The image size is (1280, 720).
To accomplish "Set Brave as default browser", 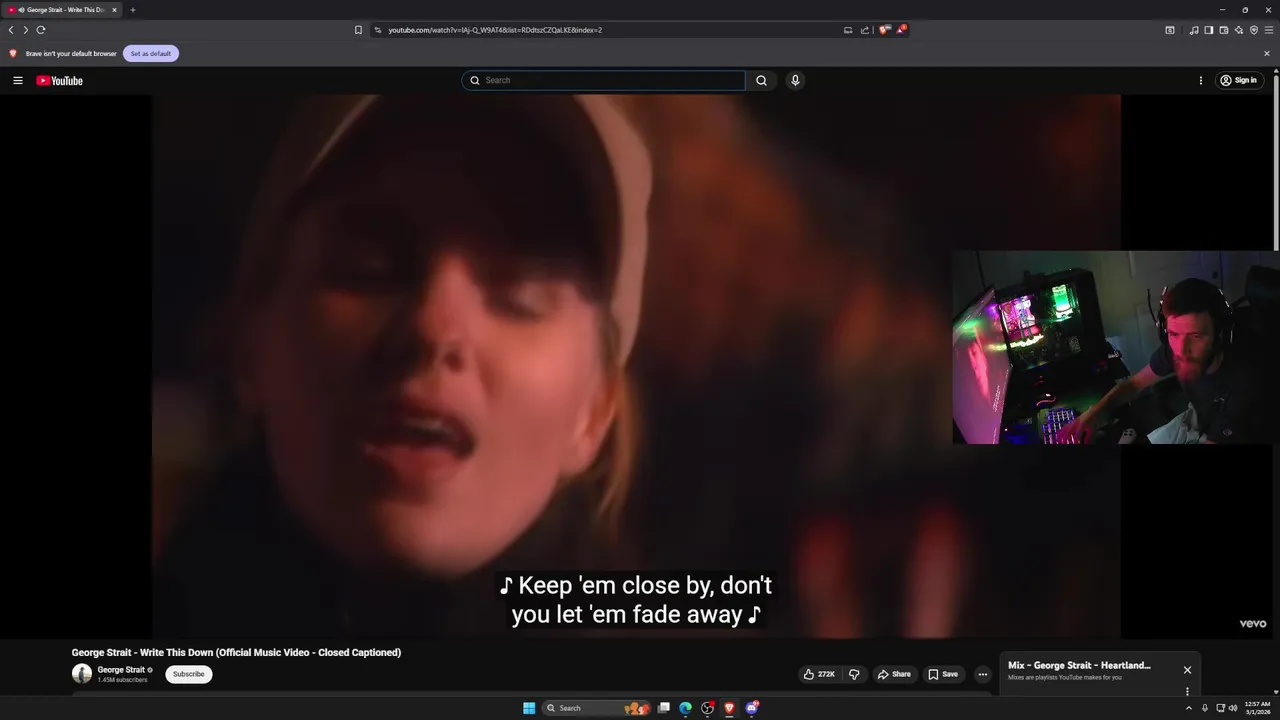I will tap(151, 53).
